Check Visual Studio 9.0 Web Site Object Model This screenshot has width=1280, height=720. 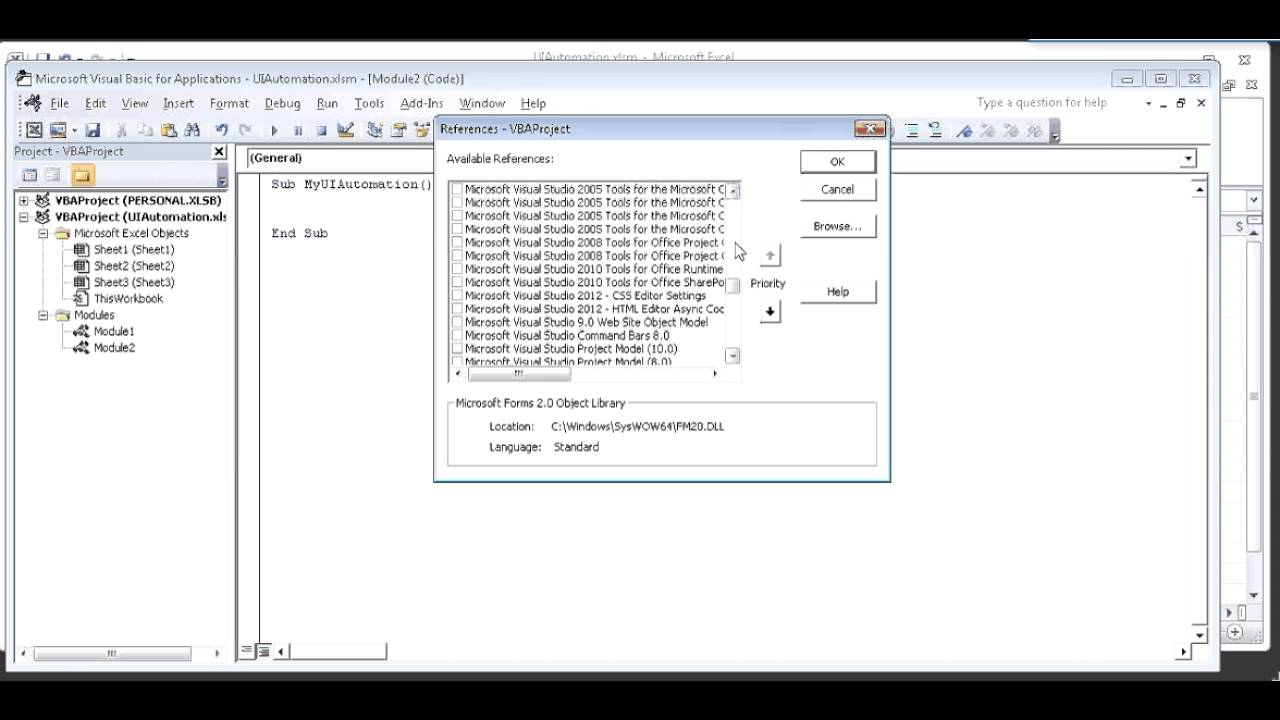(457, 322)
